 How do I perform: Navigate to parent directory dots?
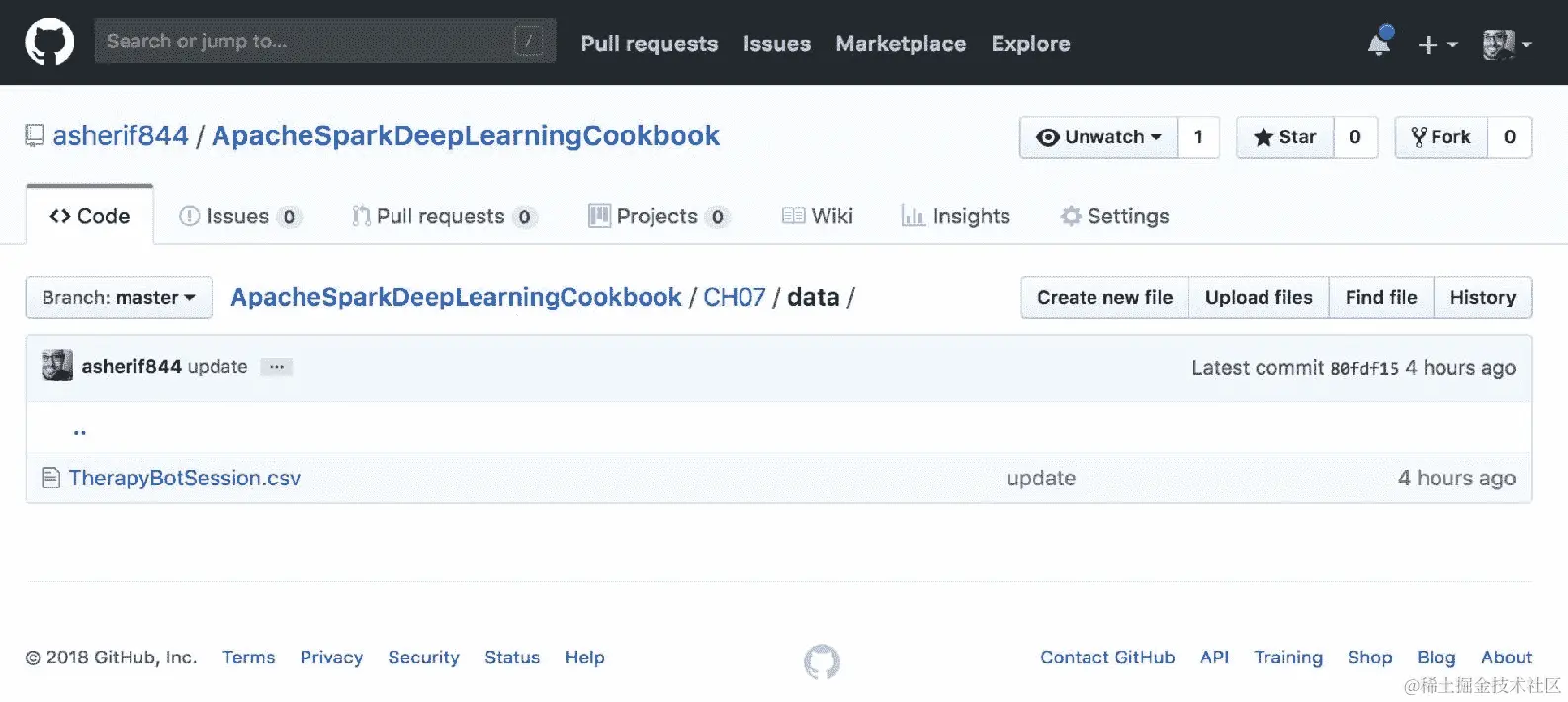tap(80, 431)
